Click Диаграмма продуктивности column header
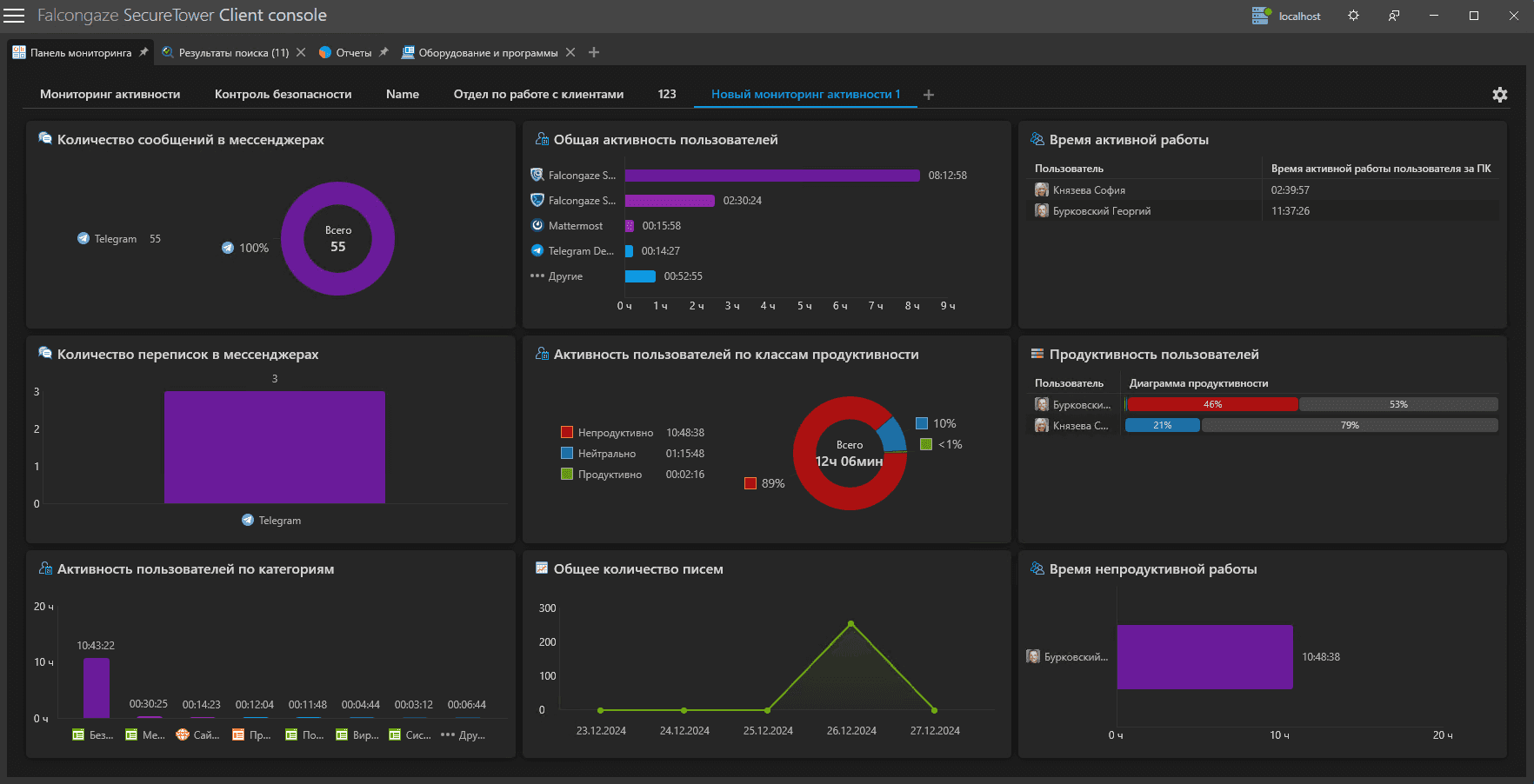 pyautogui.click(x=1198, y=383)
